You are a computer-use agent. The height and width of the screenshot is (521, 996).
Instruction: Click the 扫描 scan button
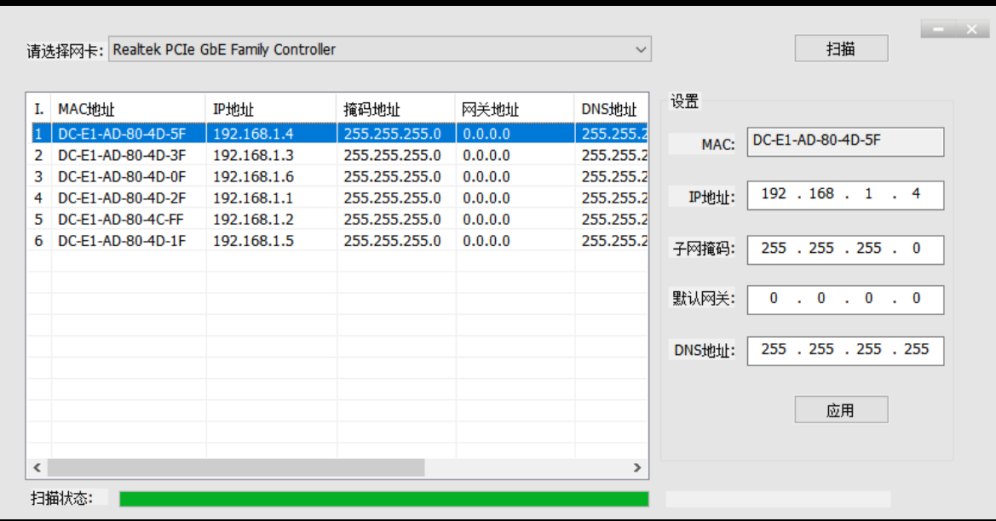click(841, 49)
